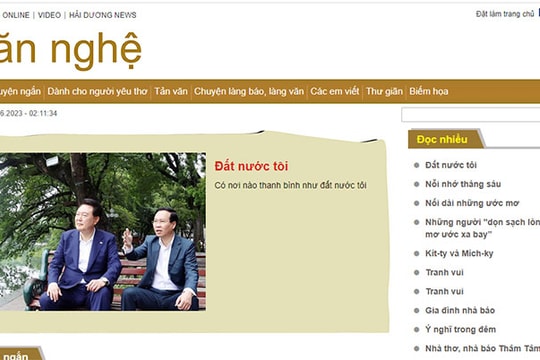Open the 'Tản văn' menu item
The image size is (540, 360).
tap(171, 91)
